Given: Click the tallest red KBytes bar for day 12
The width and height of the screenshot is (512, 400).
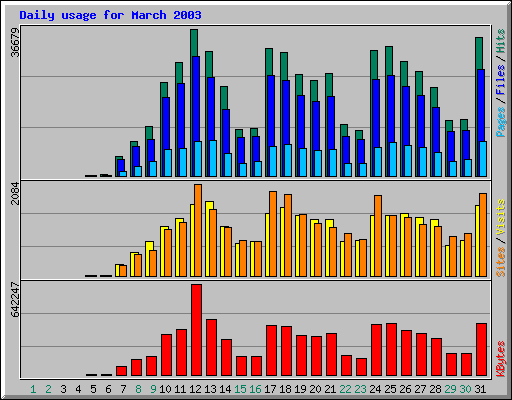Looking at the screenshot, I should click(197, 330).
